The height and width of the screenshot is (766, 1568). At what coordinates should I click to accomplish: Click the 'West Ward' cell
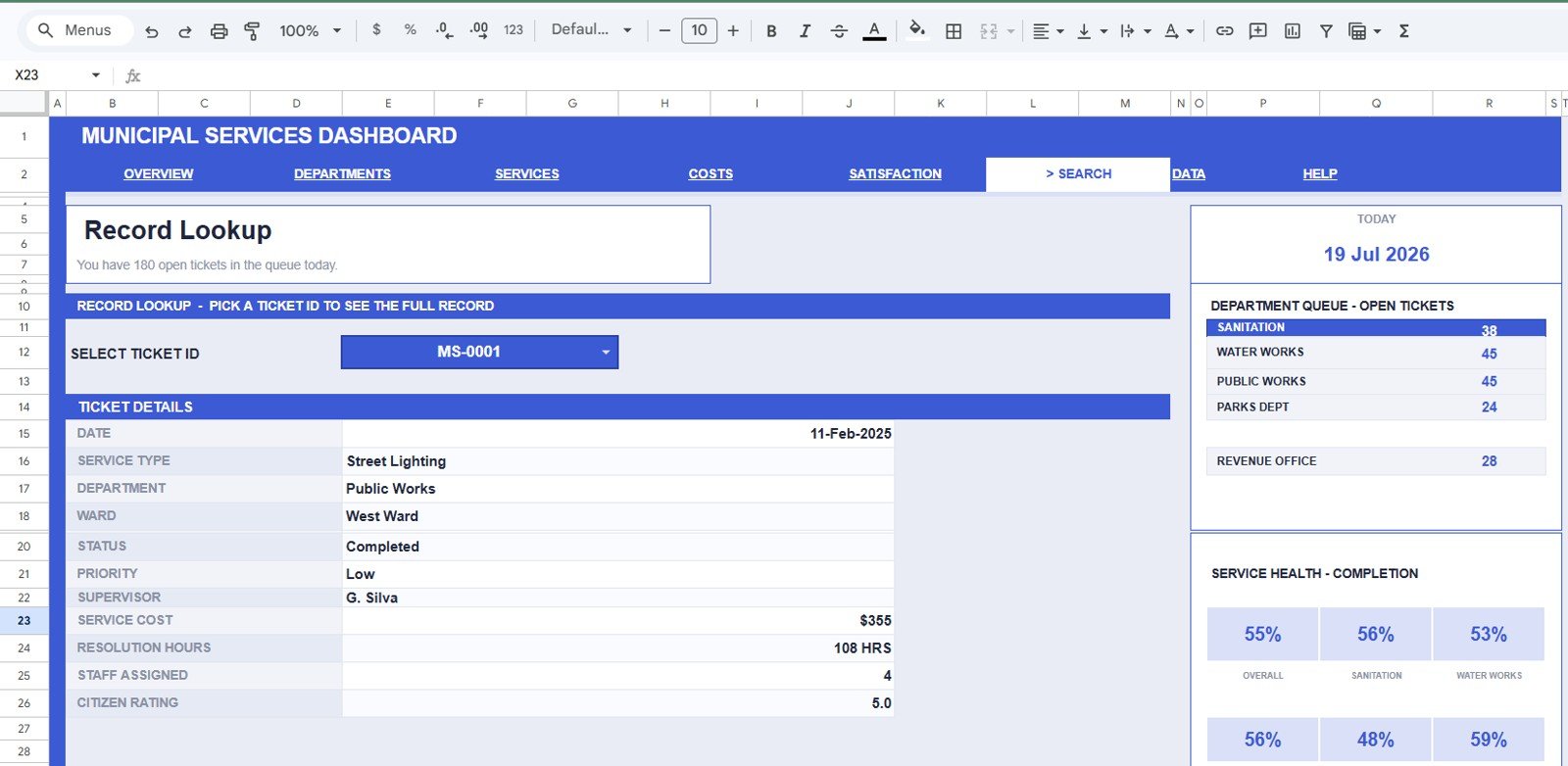tap(617, 515)
